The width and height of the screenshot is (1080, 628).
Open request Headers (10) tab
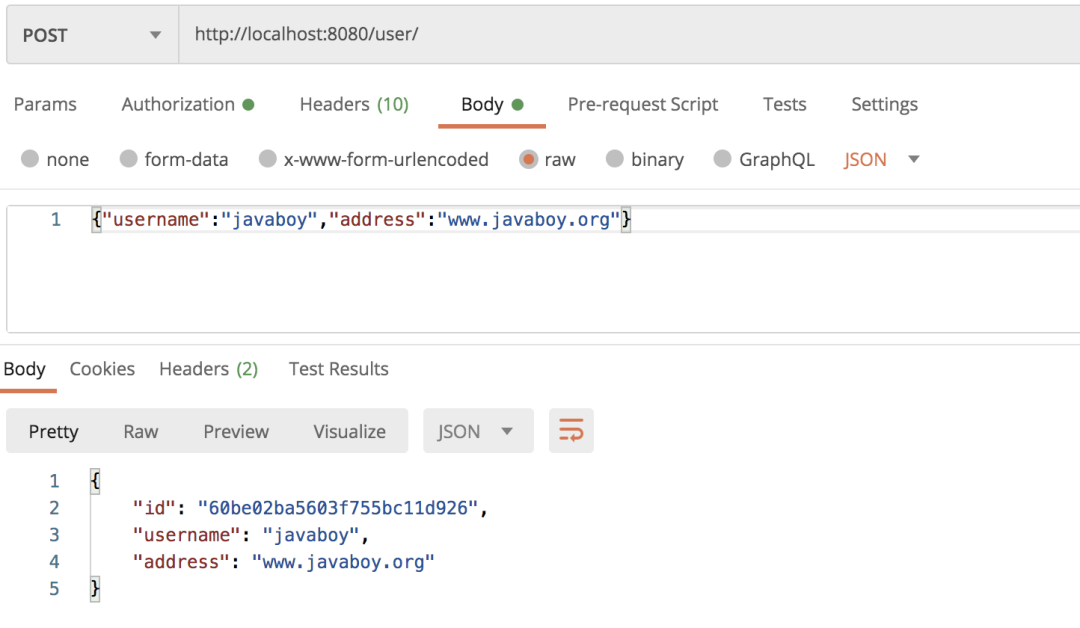354,104
